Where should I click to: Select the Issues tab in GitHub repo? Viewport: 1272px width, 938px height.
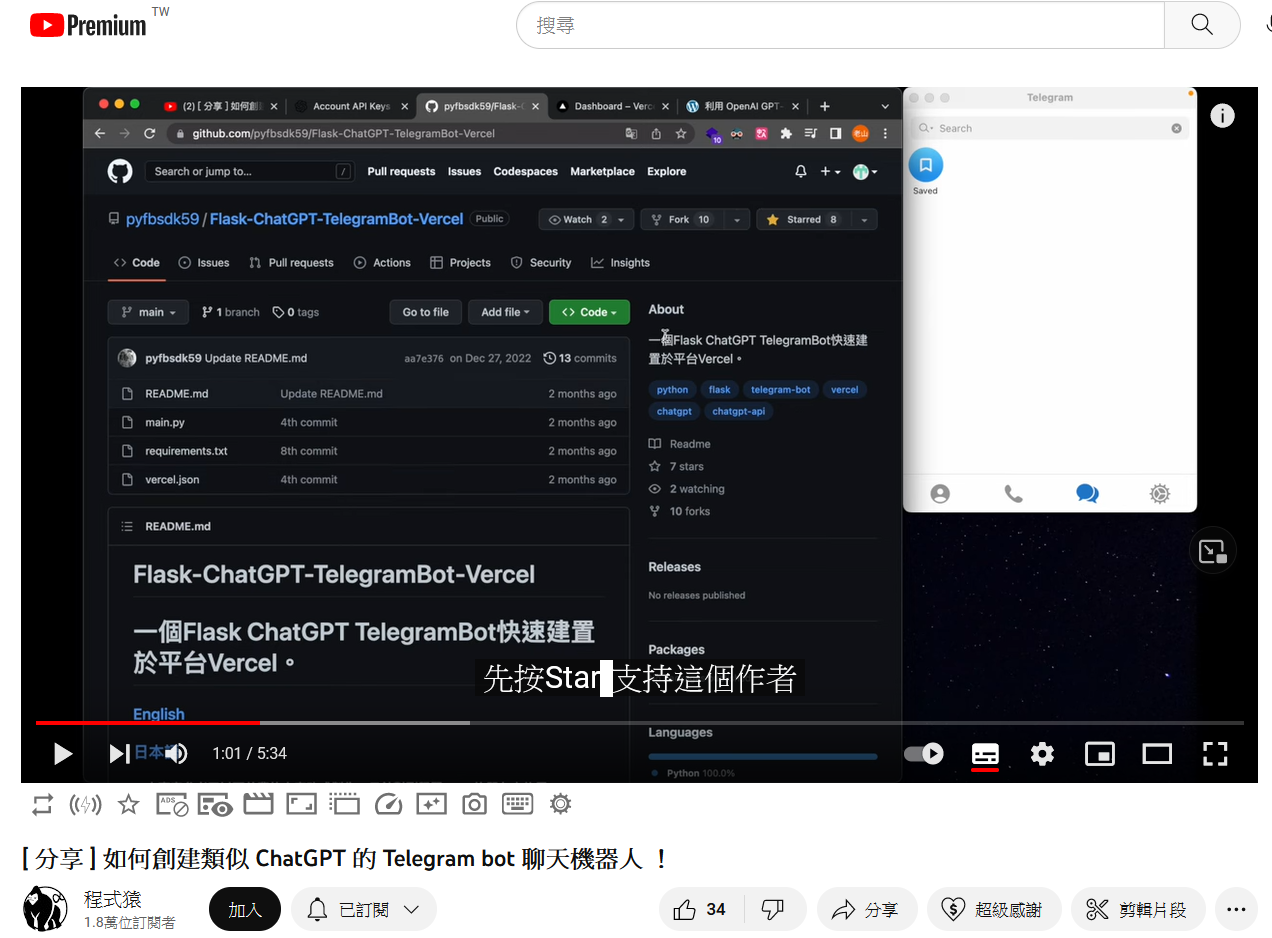(204, 263)
